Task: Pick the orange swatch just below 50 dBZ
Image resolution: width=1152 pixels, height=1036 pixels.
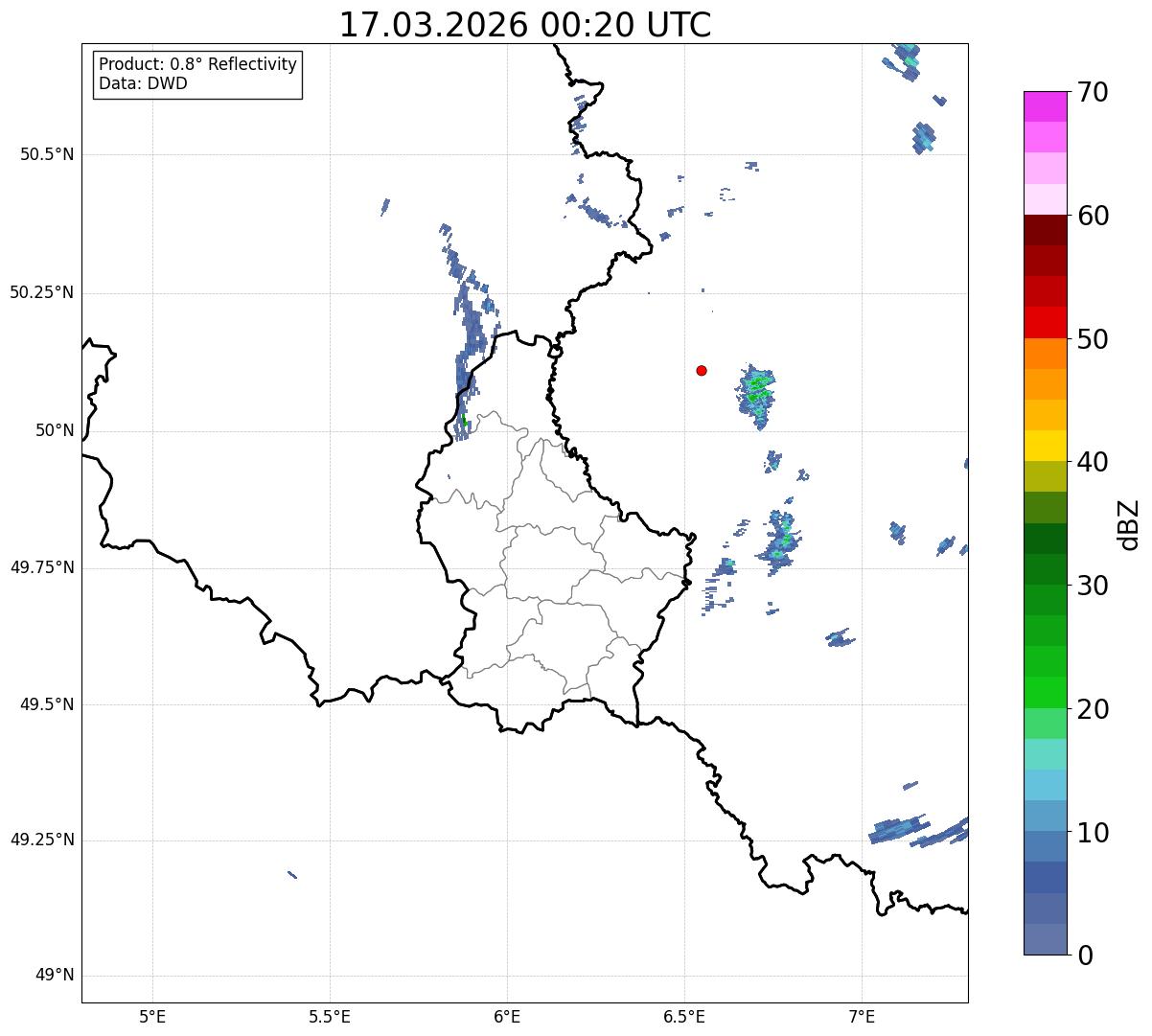Action: tap(1046, 354)
